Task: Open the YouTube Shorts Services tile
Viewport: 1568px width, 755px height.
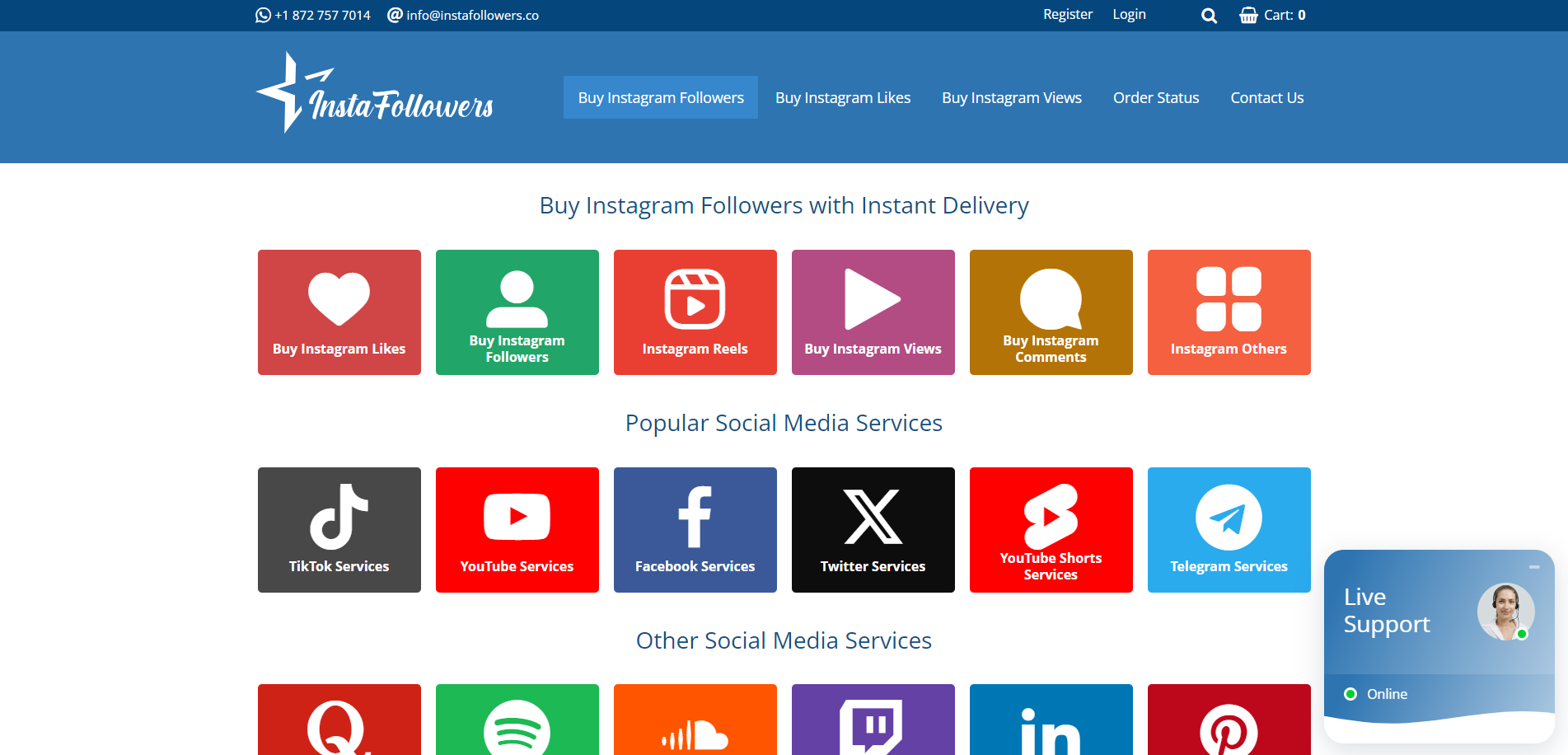Action: point(1051,530)
